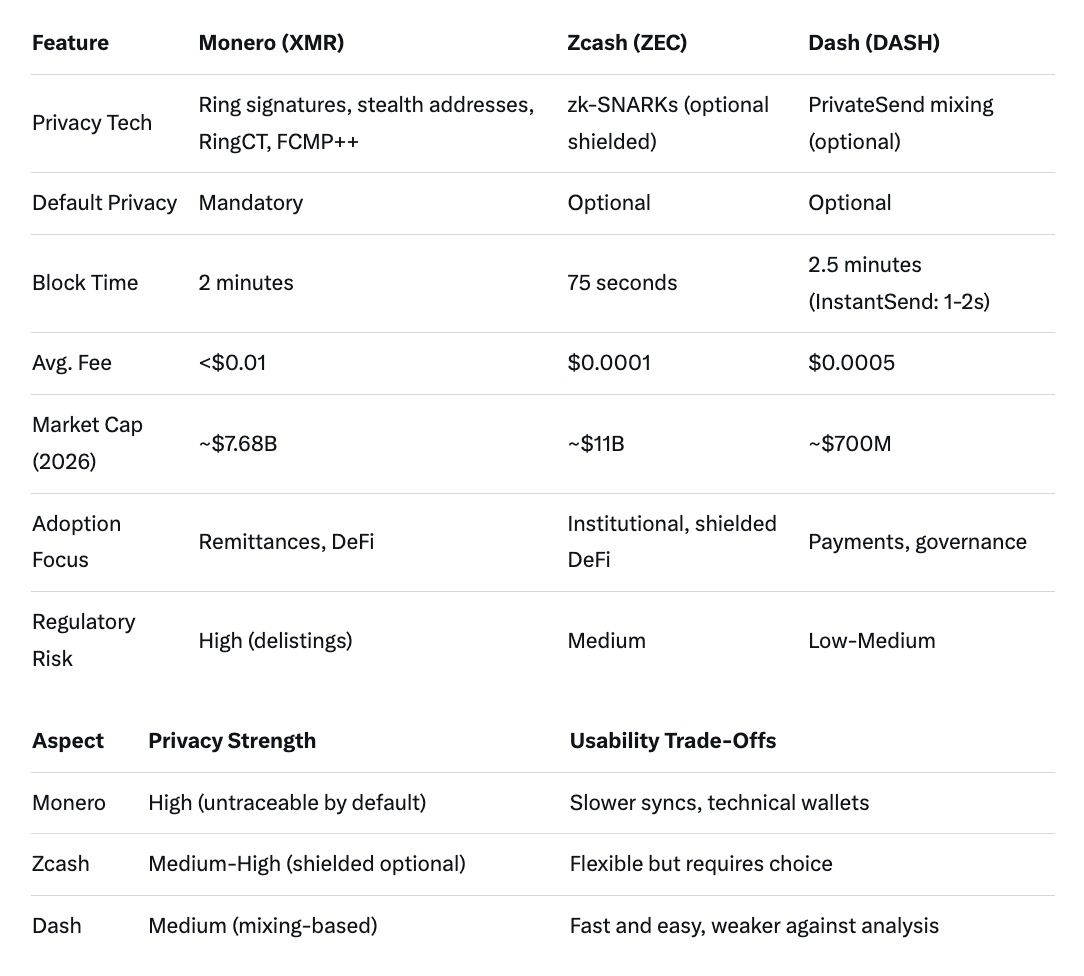Select the Privacy Tech row label

pos(92,123)
